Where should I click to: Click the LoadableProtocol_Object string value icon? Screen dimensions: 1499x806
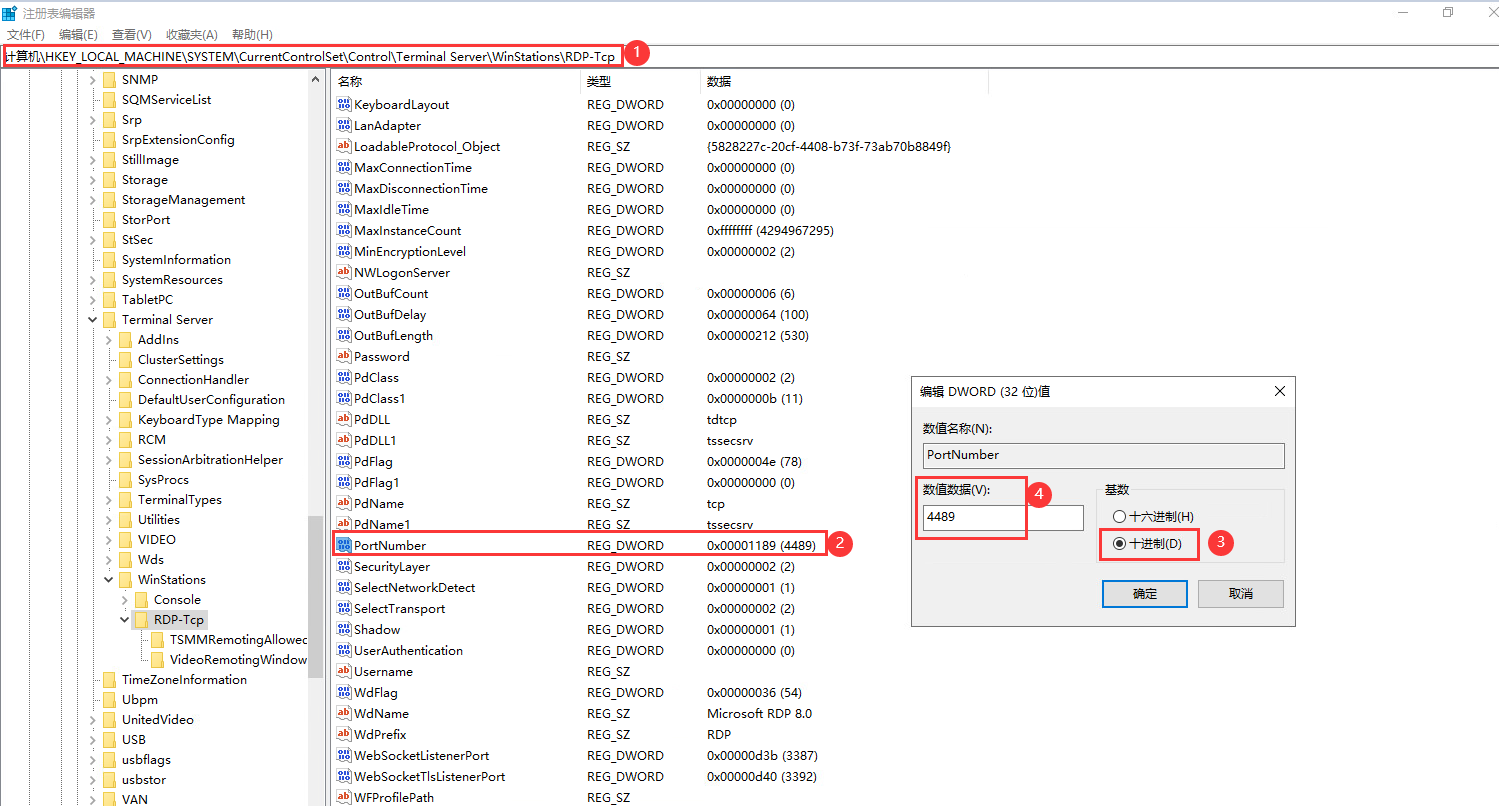coord(345,147)
